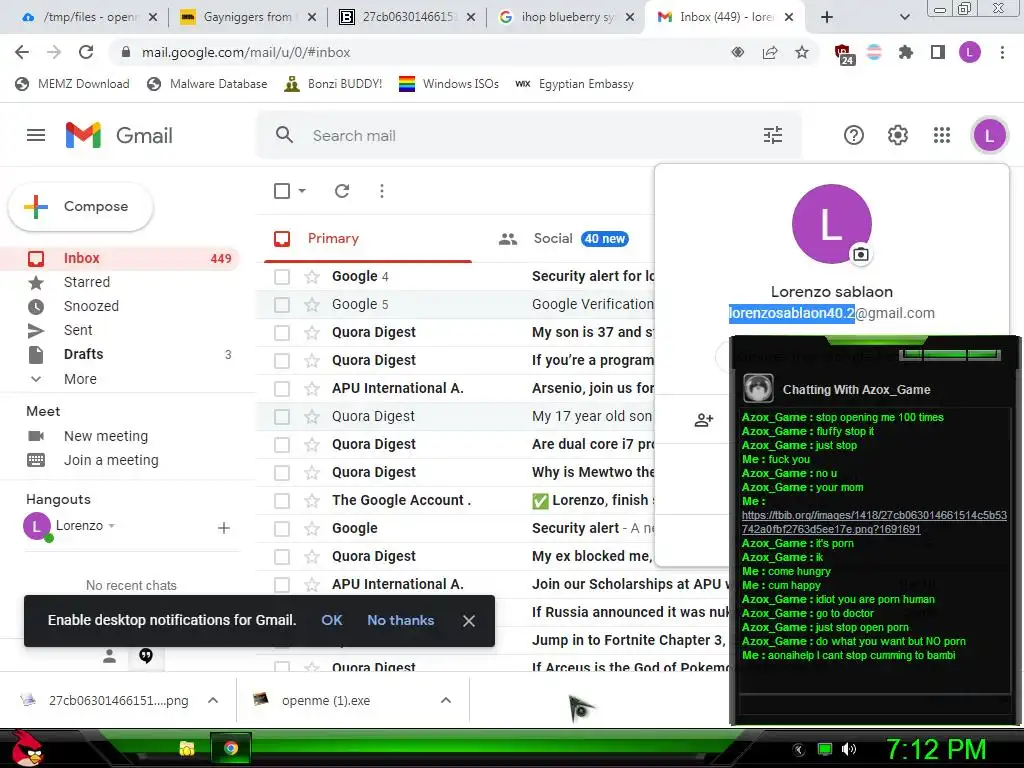Open the Google apps grid

tap(942, 135)
